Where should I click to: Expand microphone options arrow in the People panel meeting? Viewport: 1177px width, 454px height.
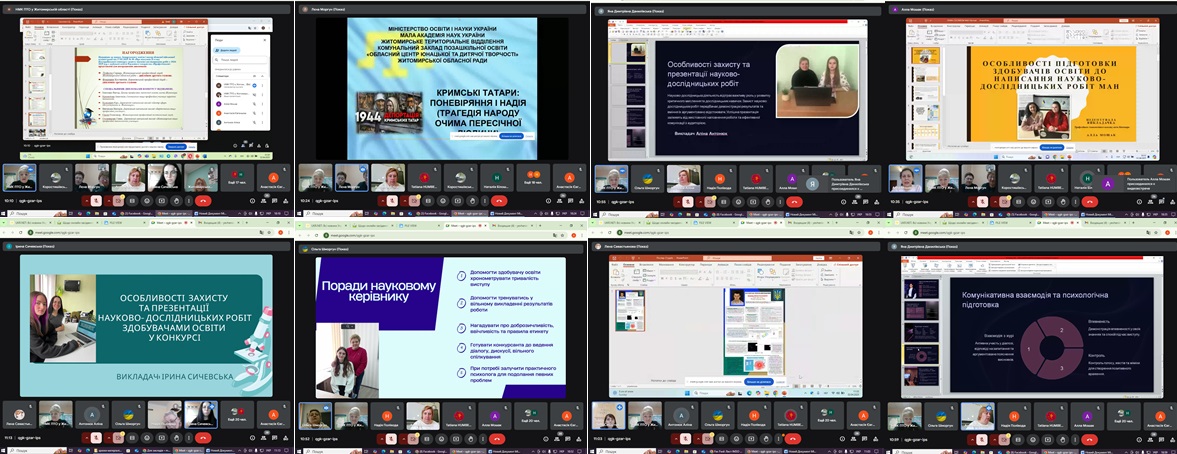(x=86, y=200)
